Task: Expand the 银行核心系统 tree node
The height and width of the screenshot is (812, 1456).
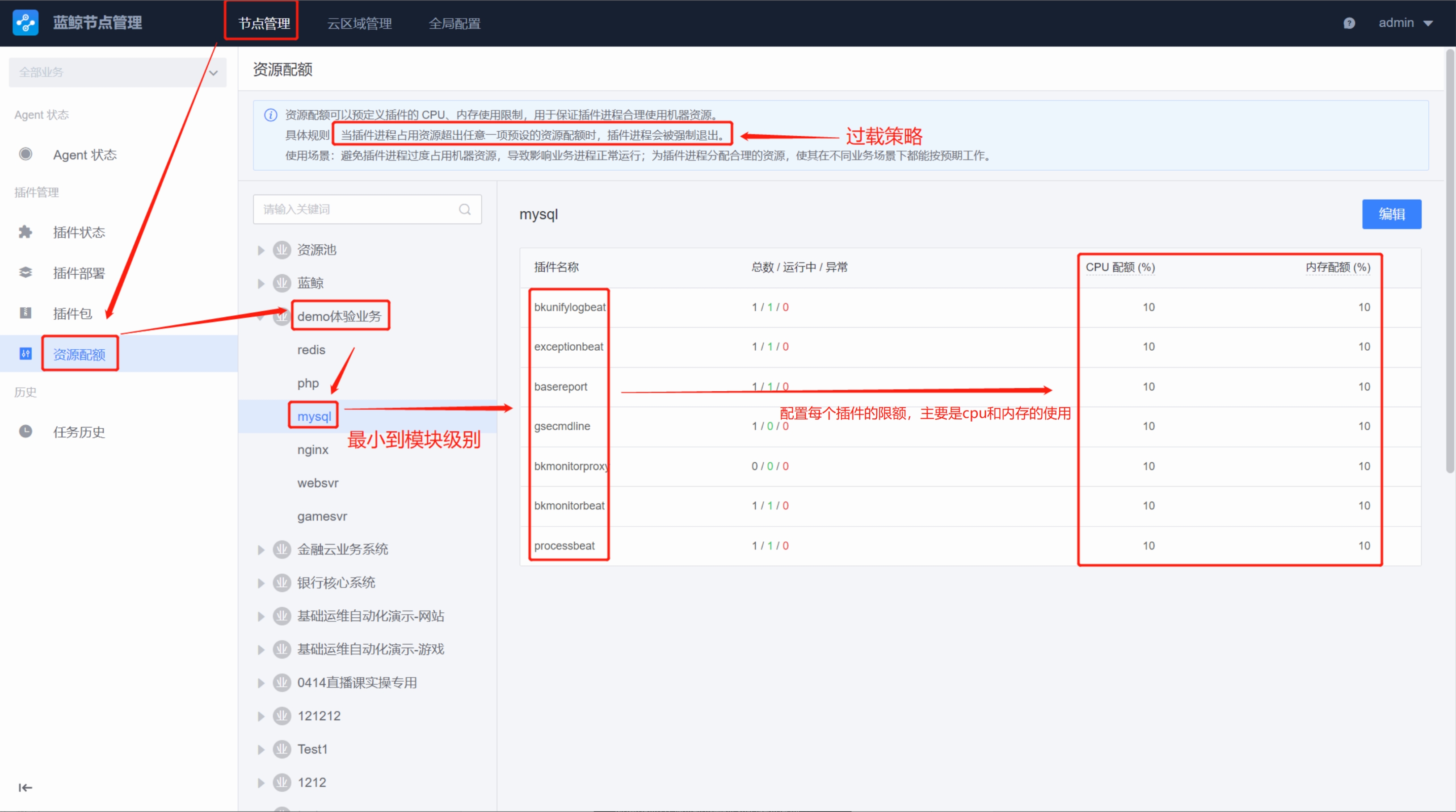Action: (261, 583)
